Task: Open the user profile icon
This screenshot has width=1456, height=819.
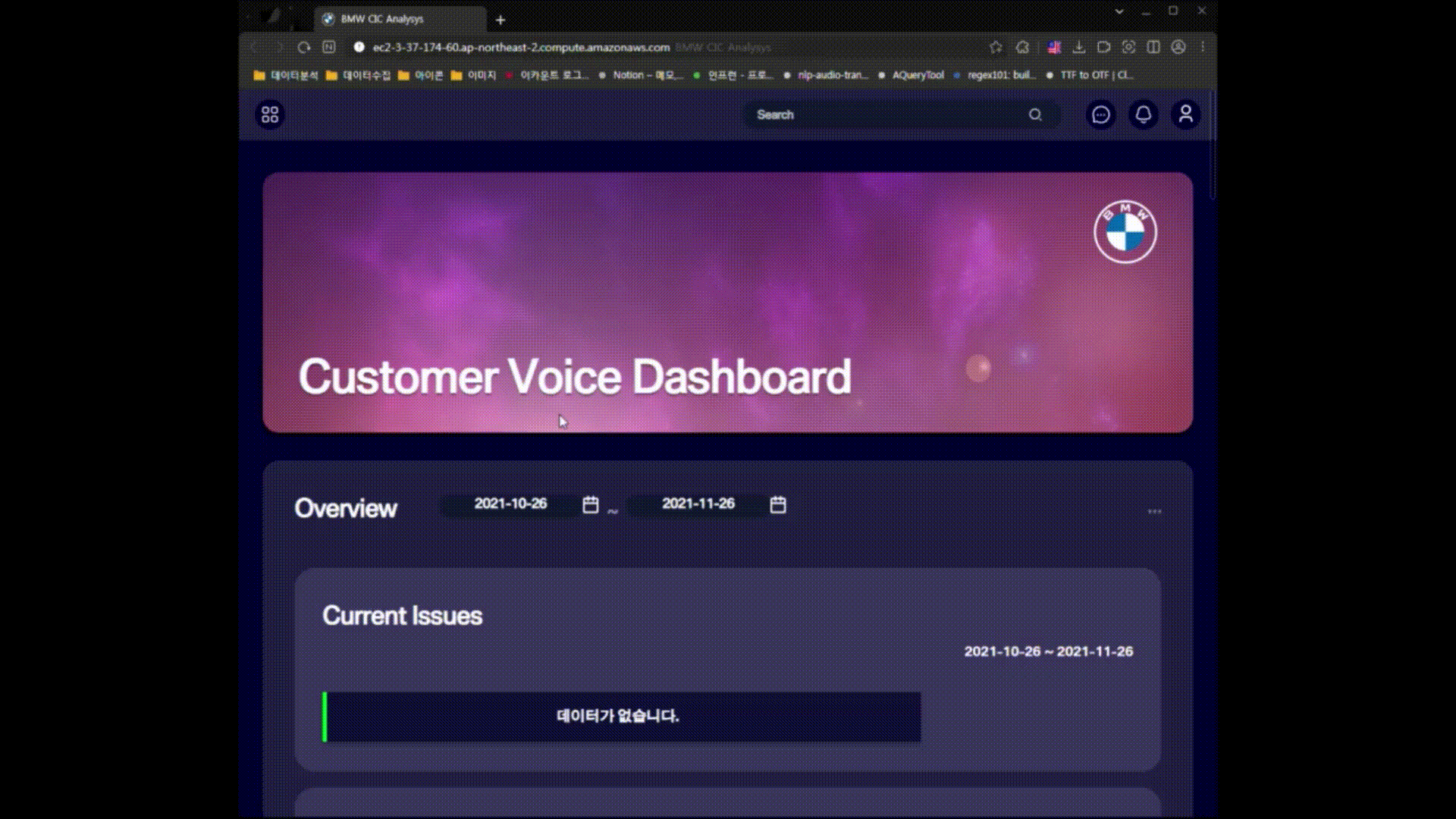Action: 1186,115
